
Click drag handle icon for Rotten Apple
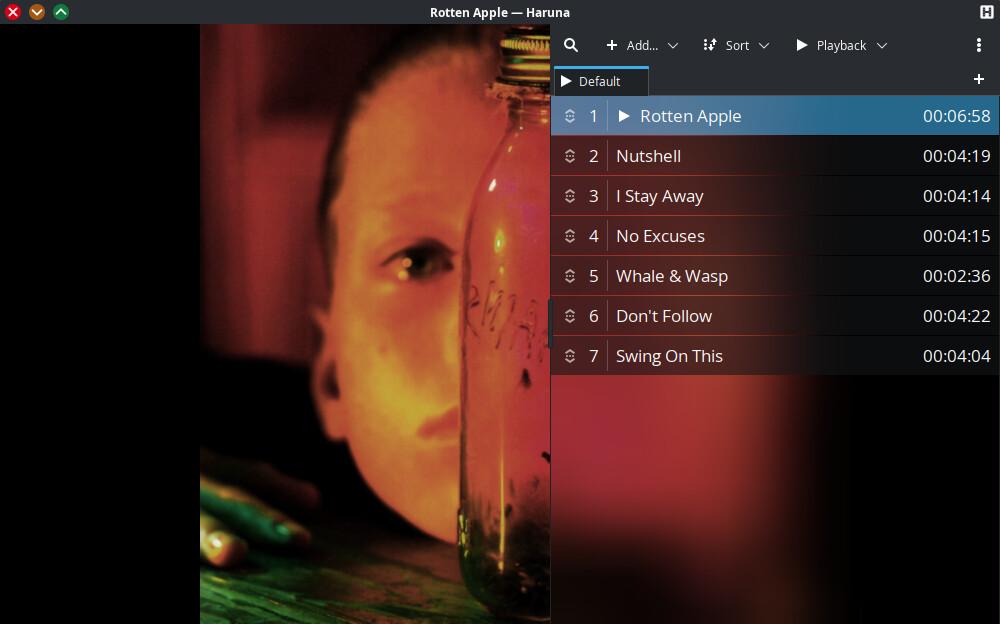click(x=570, y=116)
